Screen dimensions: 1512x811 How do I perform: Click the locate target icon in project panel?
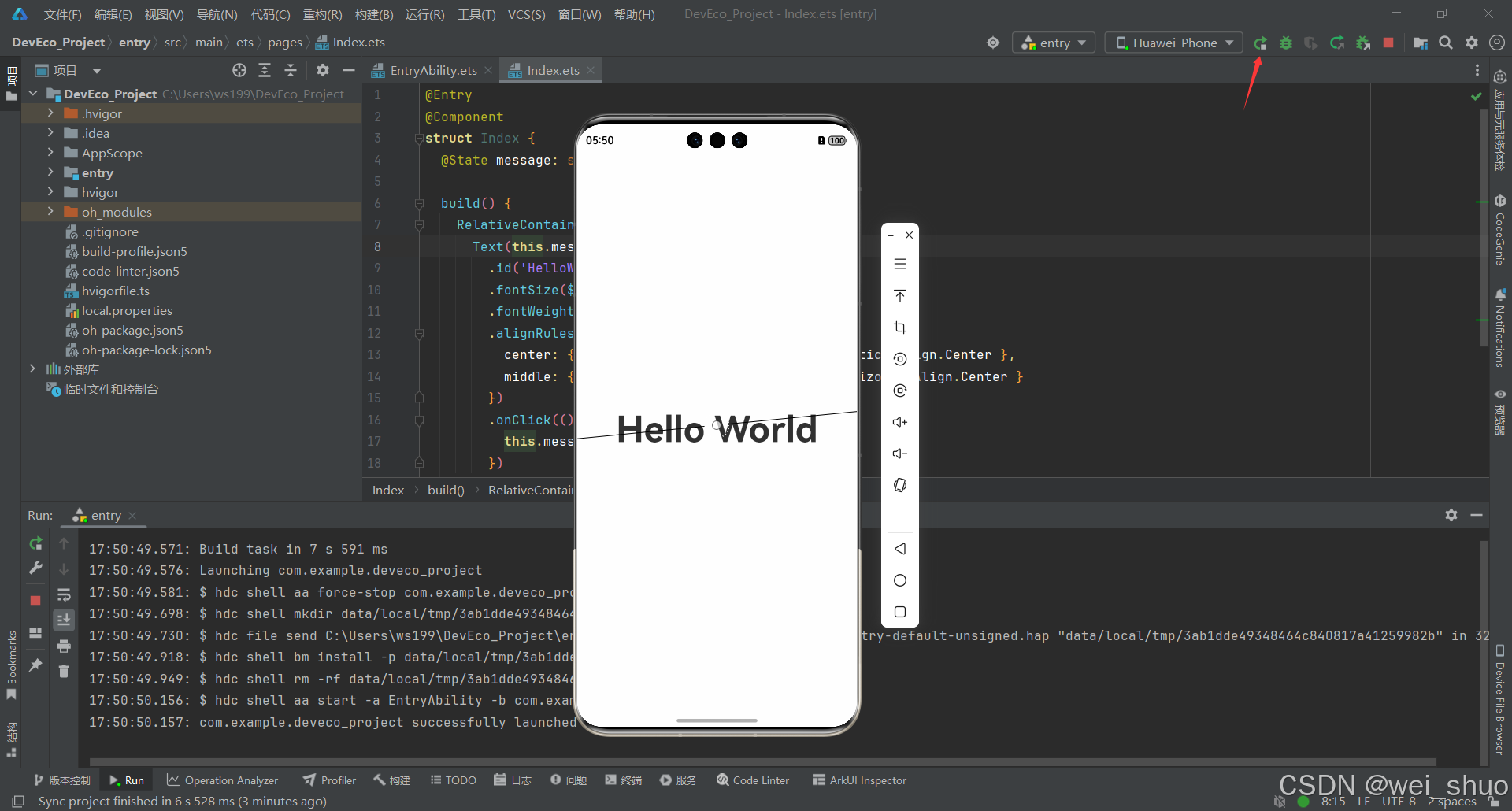[239, 70]
